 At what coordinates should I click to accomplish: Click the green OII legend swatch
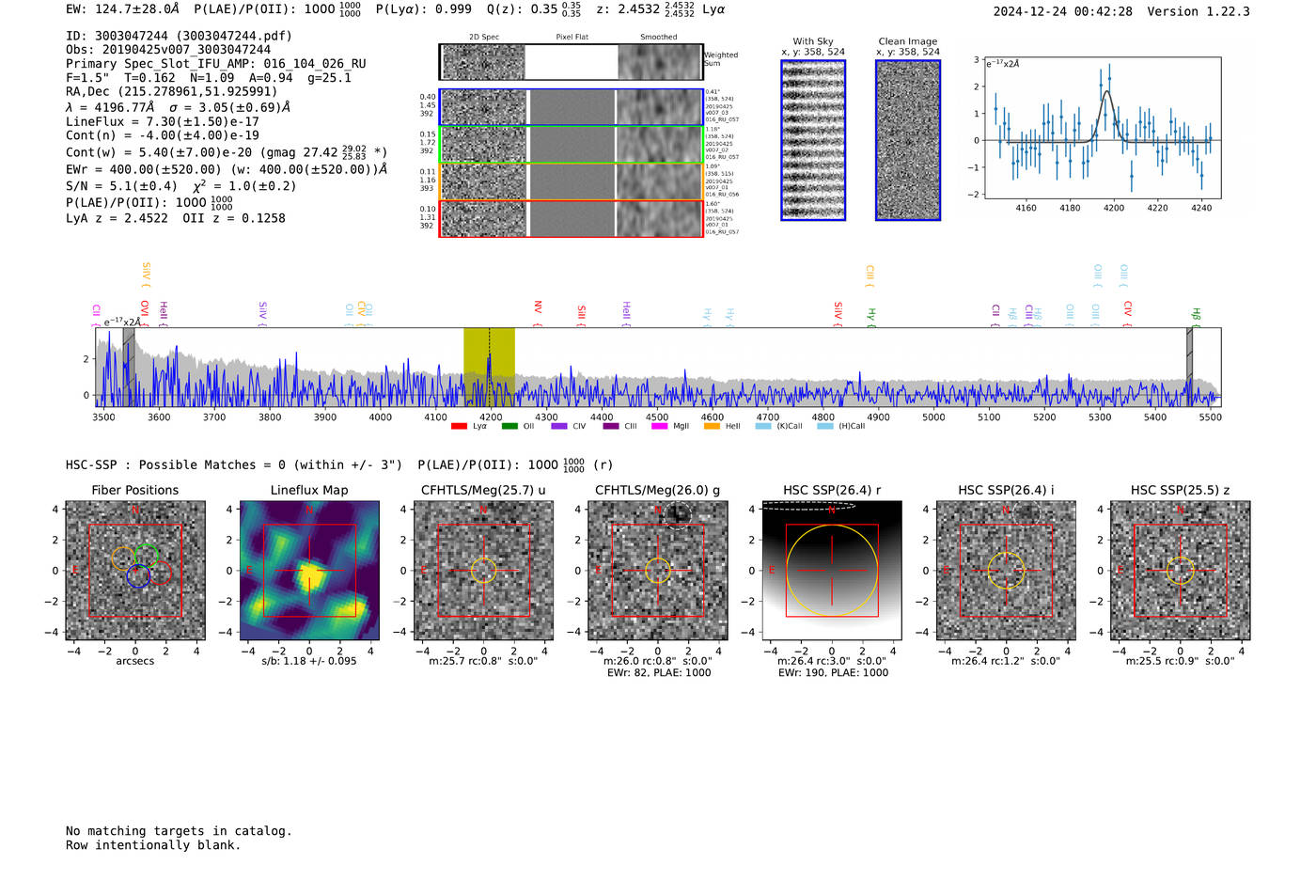click(509, 426)
